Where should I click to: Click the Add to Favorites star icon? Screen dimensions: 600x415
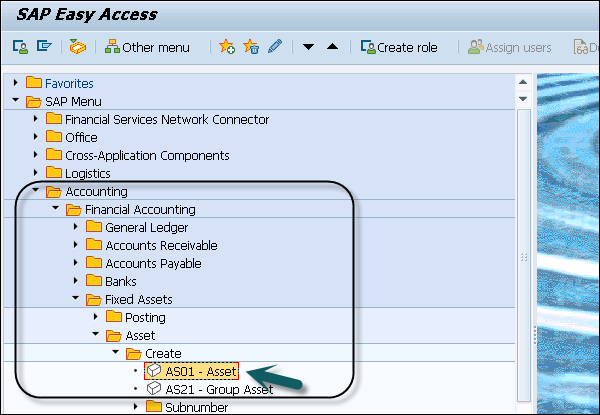click(226, 47)
